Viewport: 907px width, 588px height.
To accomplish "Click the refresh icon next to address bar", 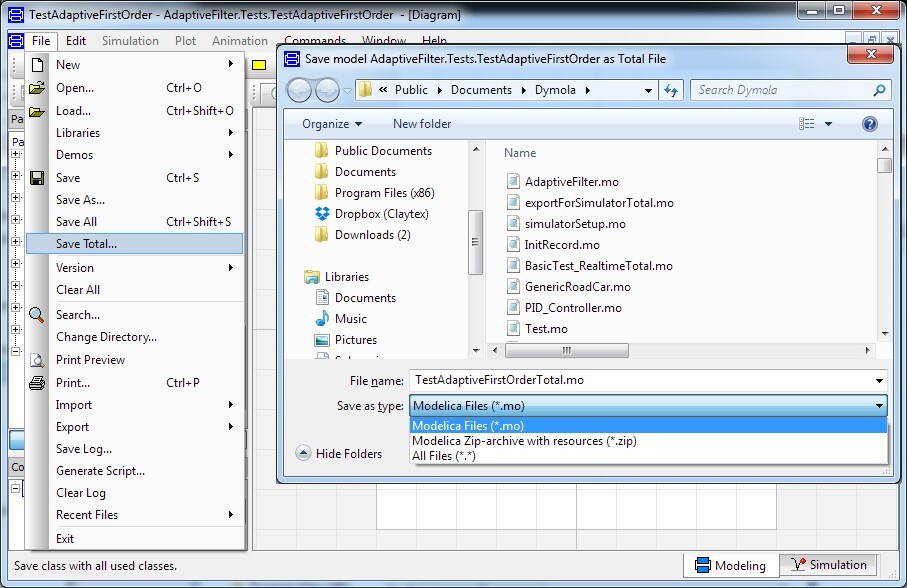I will 671,90.
